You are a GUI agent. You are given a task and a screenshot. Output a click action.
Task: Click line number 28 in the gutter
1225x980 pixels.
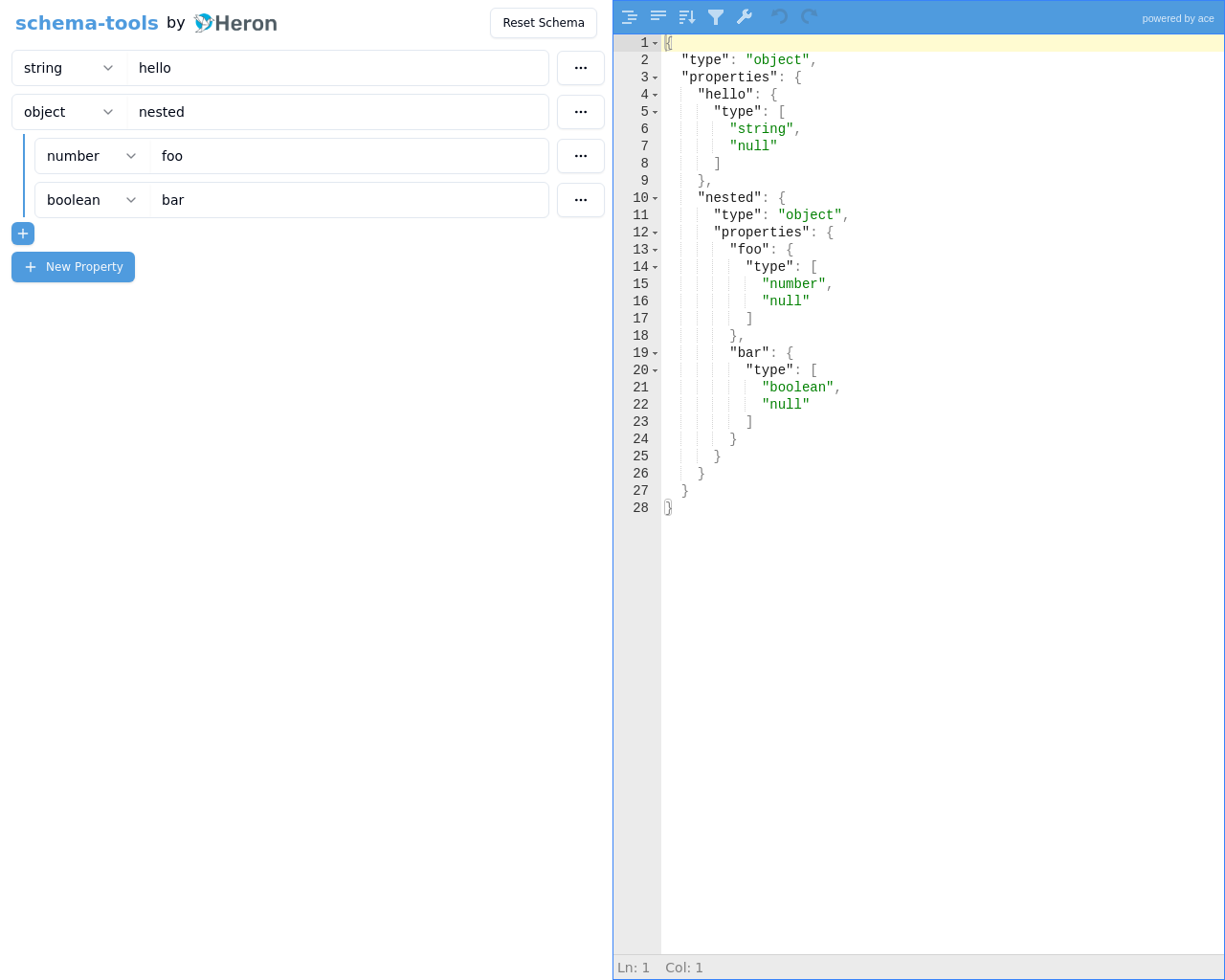(x=640, y=508)
